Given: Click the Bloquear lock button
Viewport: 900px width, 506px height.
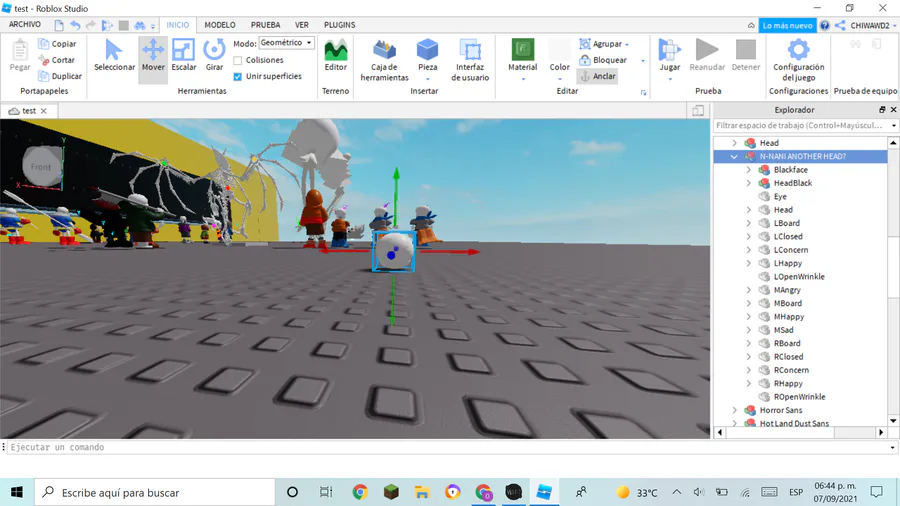Looking at the screenshot, I should click(x=603, y=60).
